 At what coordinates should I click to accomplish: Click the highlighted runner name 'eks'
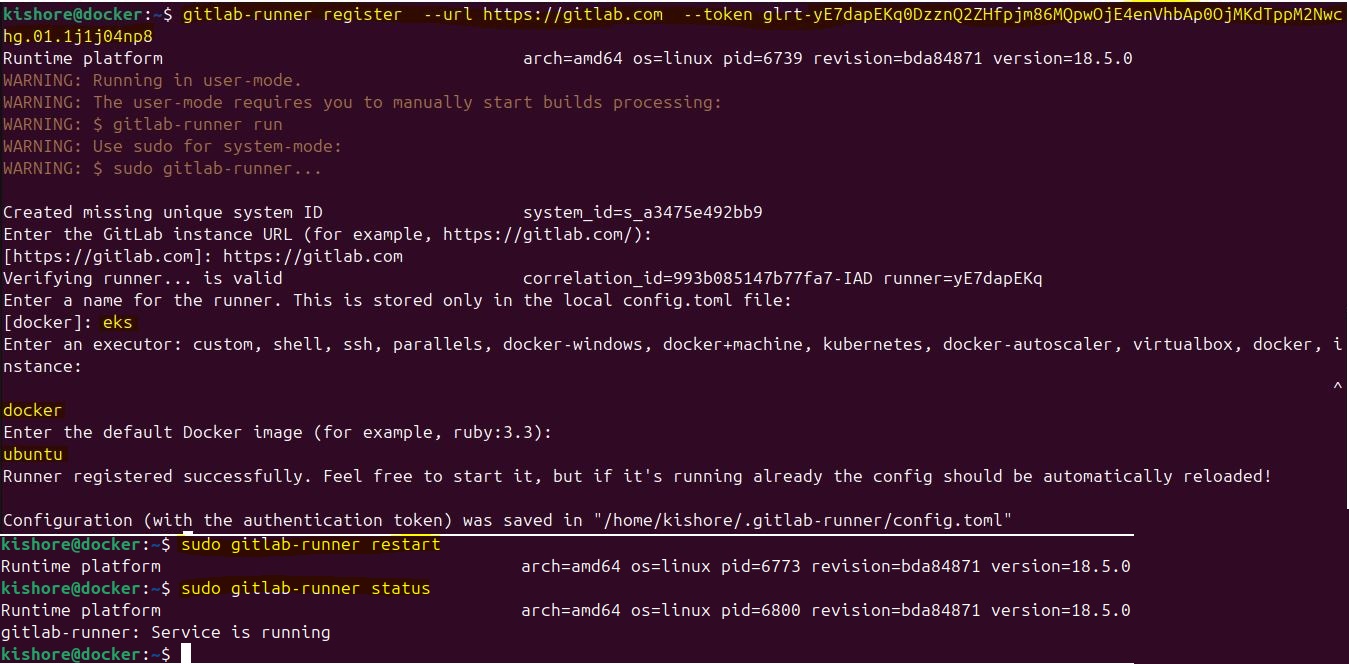point(117,322)
